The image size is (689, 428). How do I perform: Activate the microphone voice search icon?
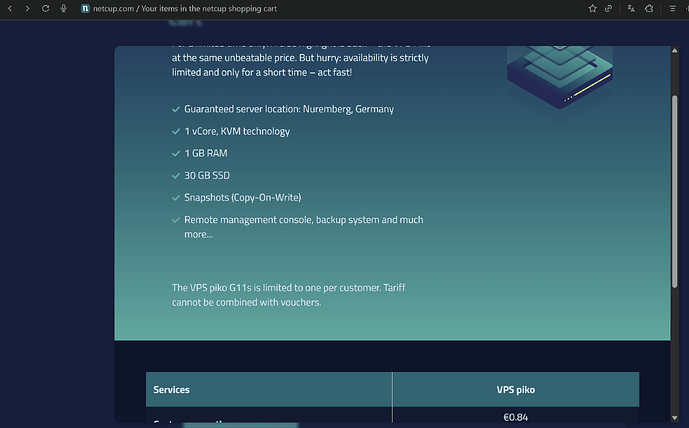(64, 8)
